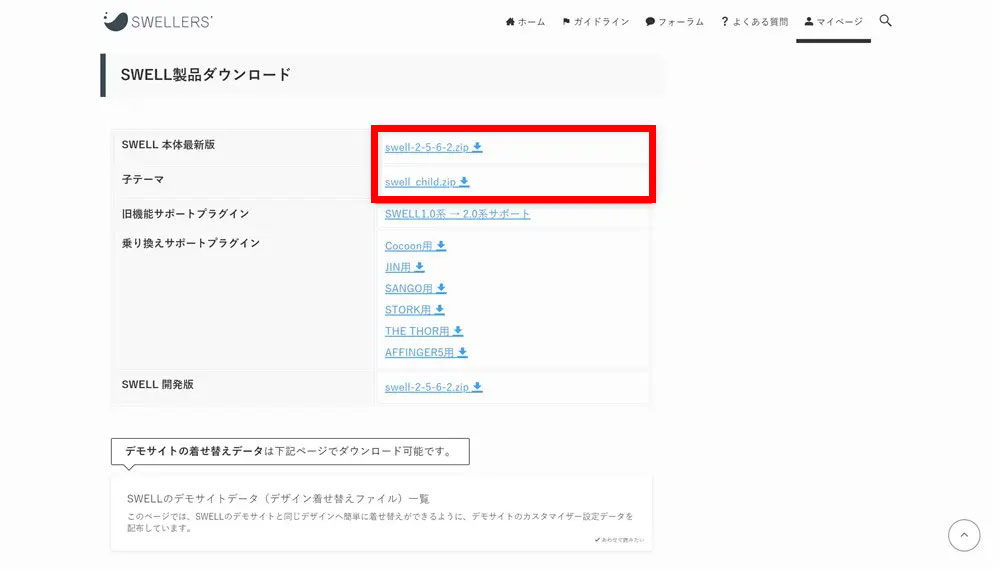Image resolution: width=1000 pixels, height=571 pixels.
Task: Go to ホーム in the navigation
Action: pos(525,22)
